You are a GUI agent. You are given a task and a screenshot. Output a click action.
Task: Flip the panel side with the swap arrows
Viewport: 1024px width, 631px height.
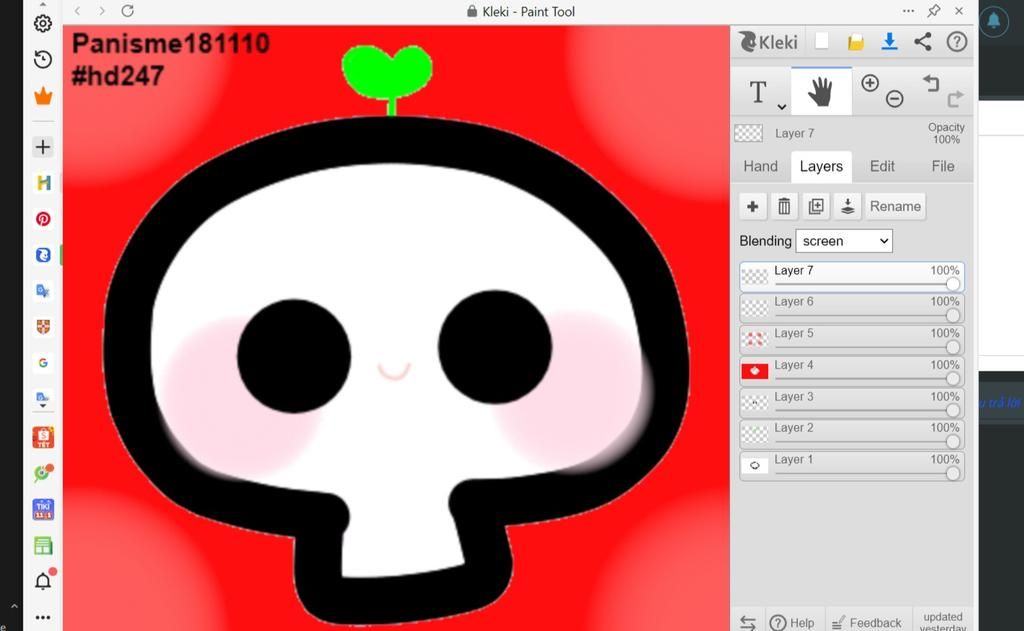tap(748, 623)
